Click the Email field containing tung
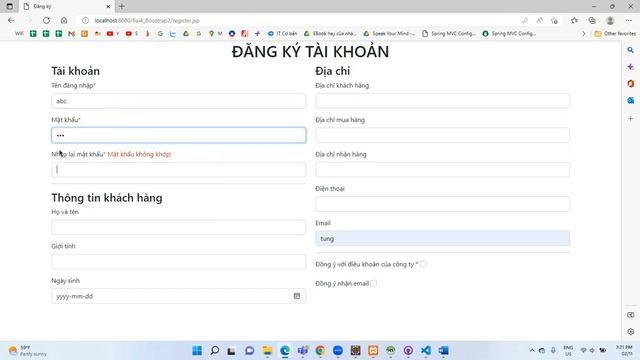This screenshot has height=360, width=640. pos(442,238)
